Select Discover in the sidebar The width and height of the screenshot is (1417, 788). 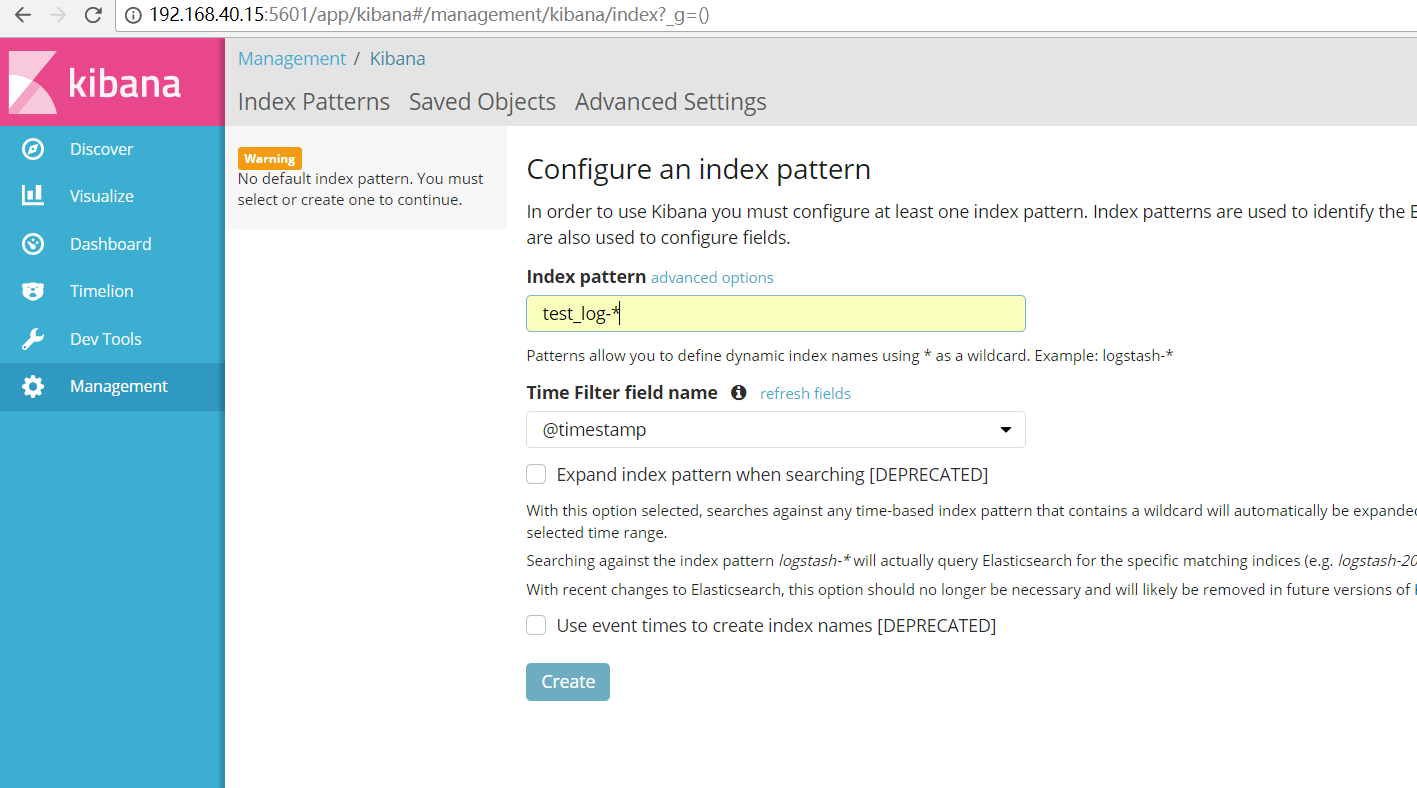click(112, 149)
